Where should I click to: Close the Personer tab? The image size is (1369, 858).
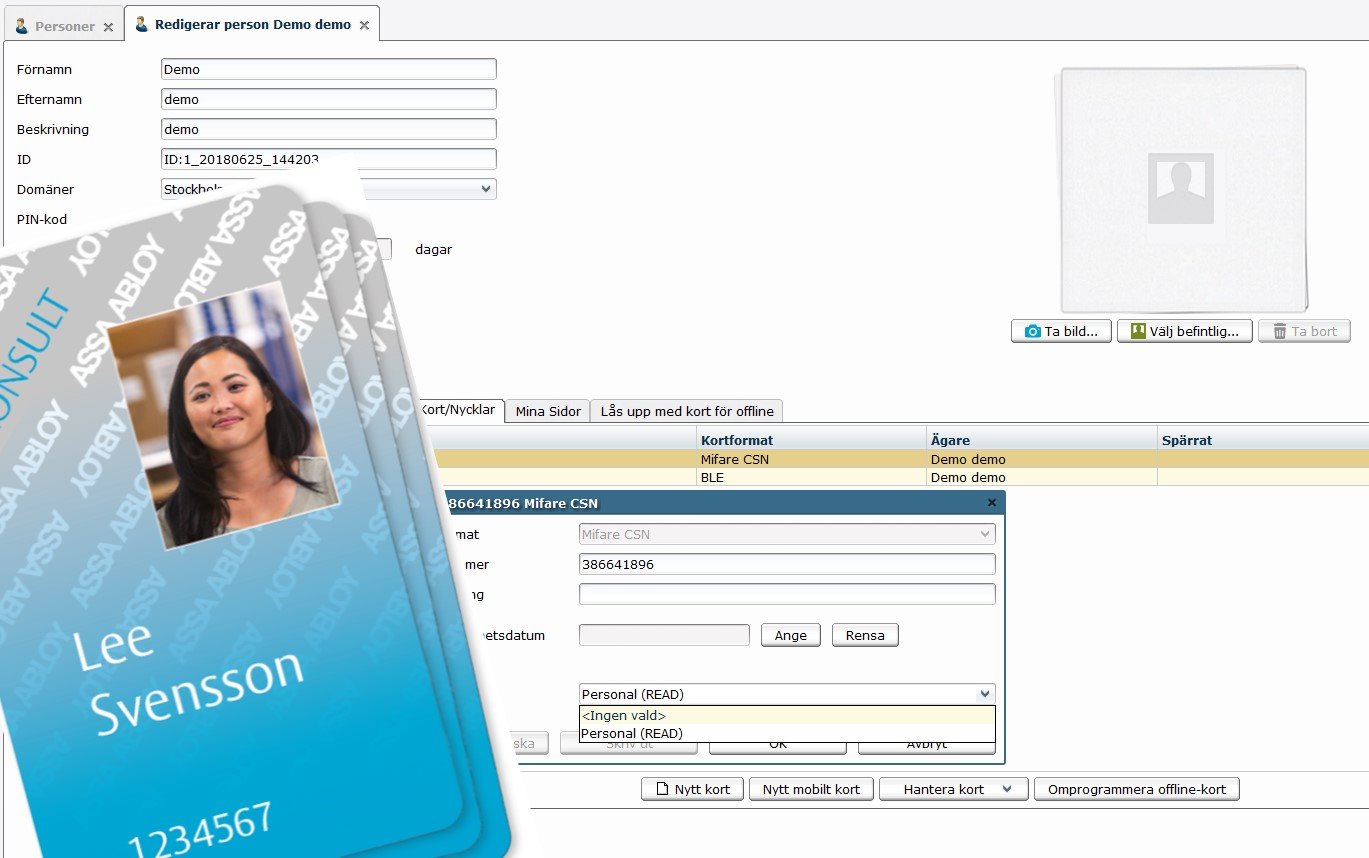108,26
